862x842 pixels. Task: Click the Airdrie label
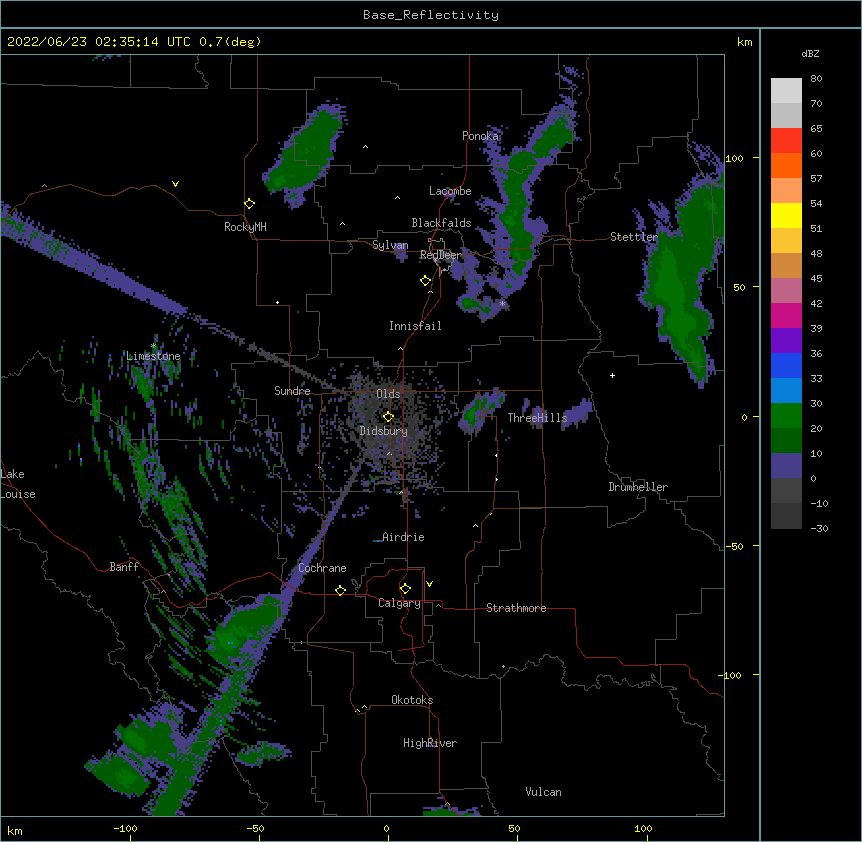click(403, 537)
